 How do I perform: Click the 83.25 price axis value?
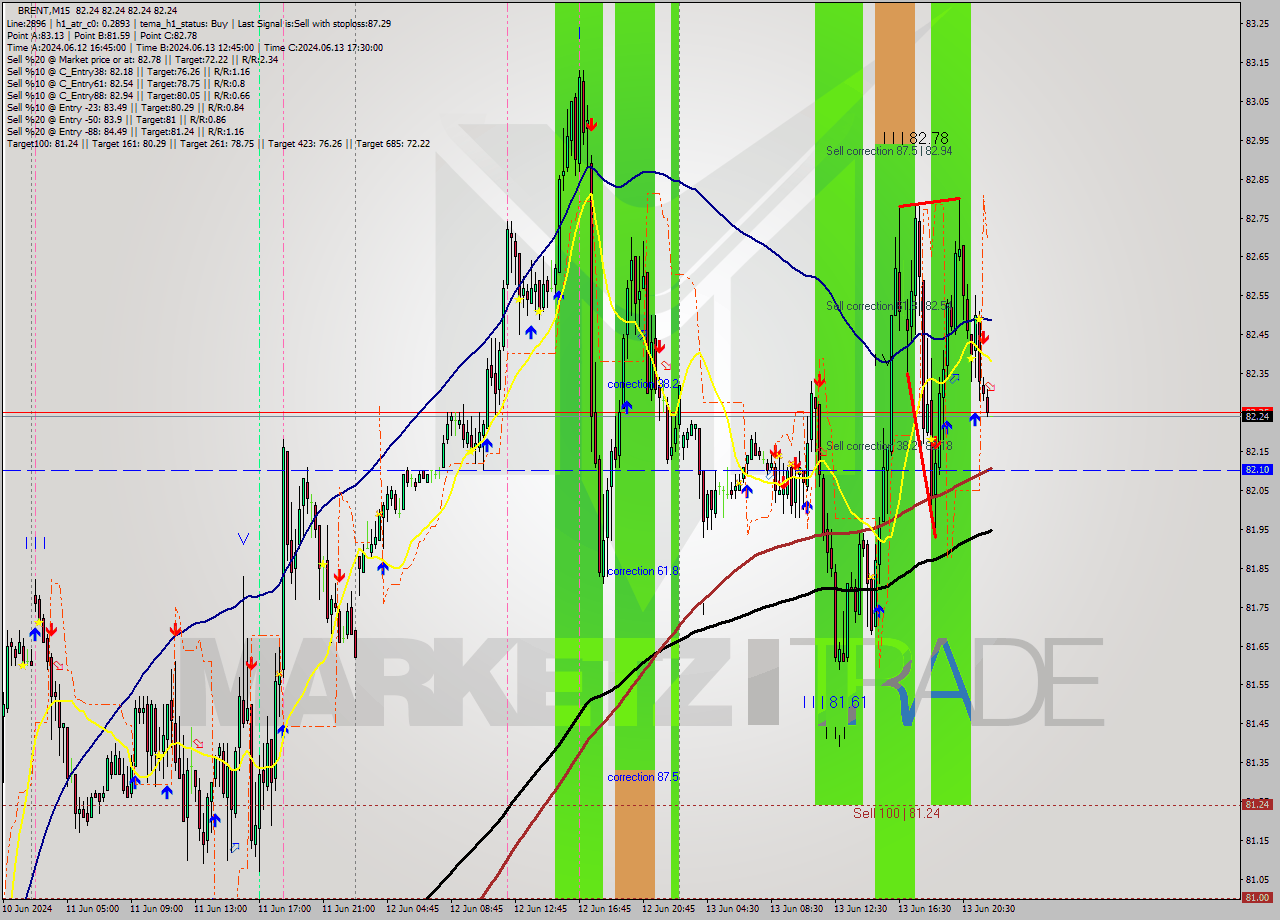[1257, 23]
